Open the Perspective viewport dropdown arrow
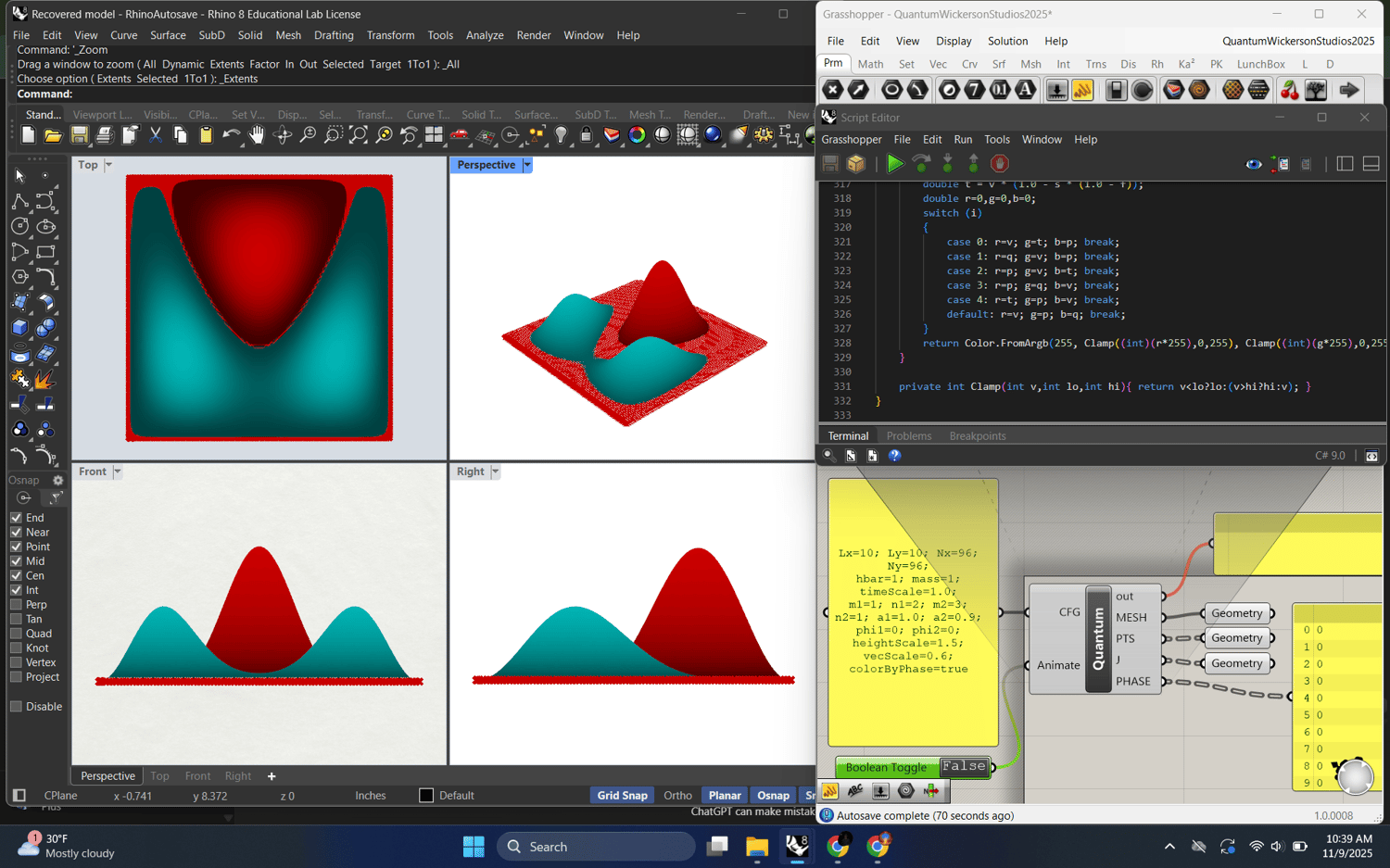Image resolution: width=1390 pixels, height=868 pixels. (527, 165)
